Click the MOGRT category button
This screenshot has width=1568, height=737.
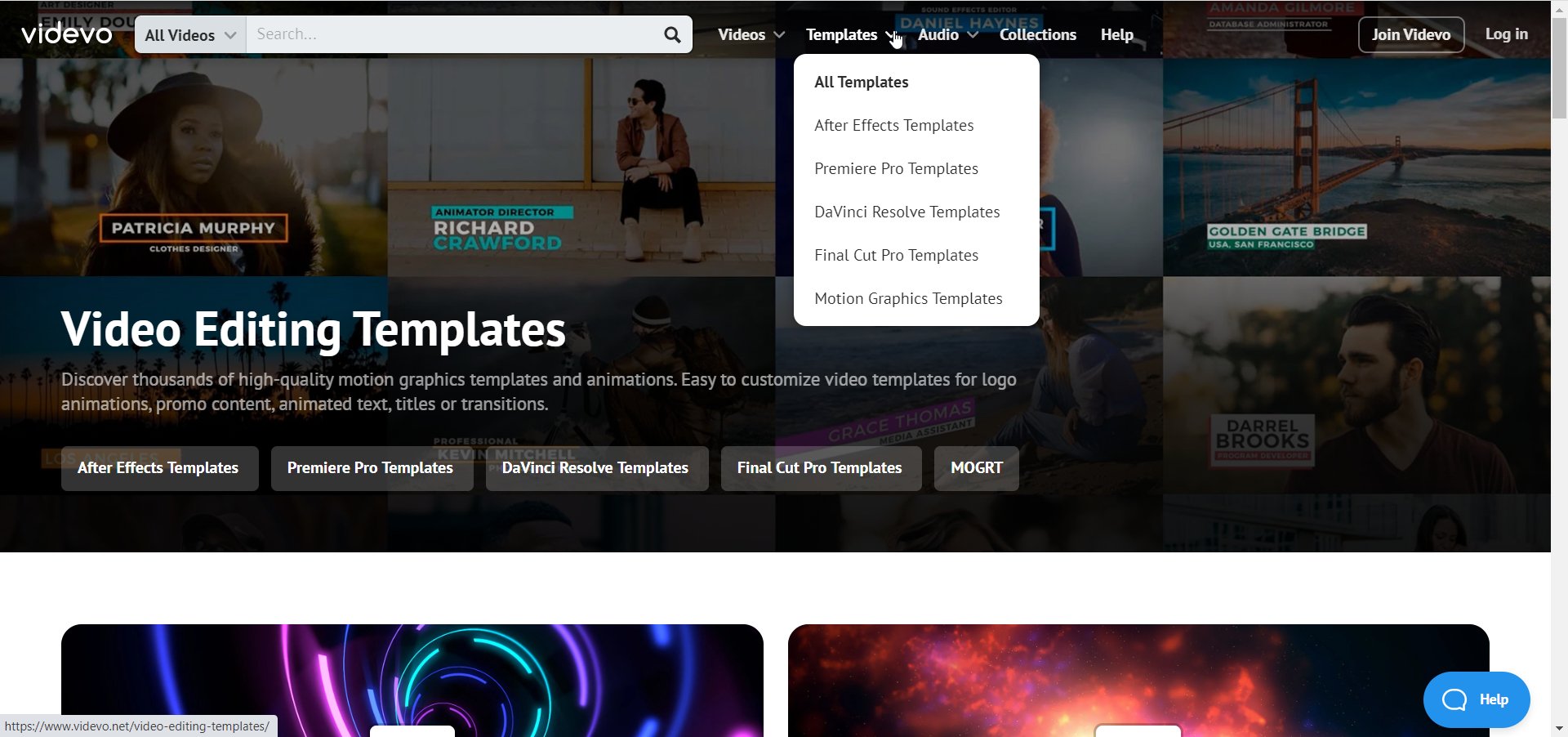pyautogui.click(x=976, y=468)
